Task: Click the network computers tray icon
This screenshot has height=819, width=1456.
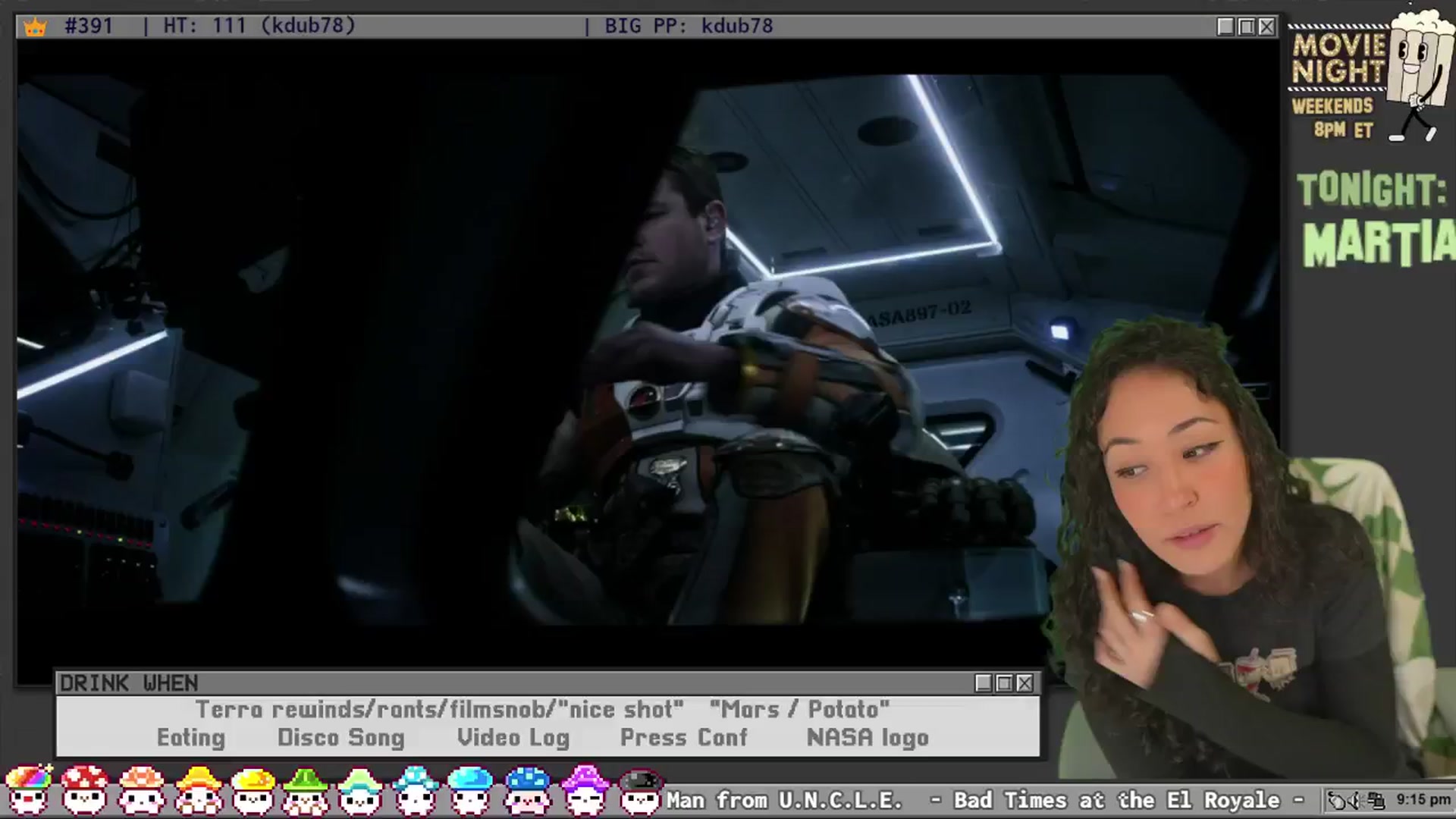Action: (x=1376, y=801)
